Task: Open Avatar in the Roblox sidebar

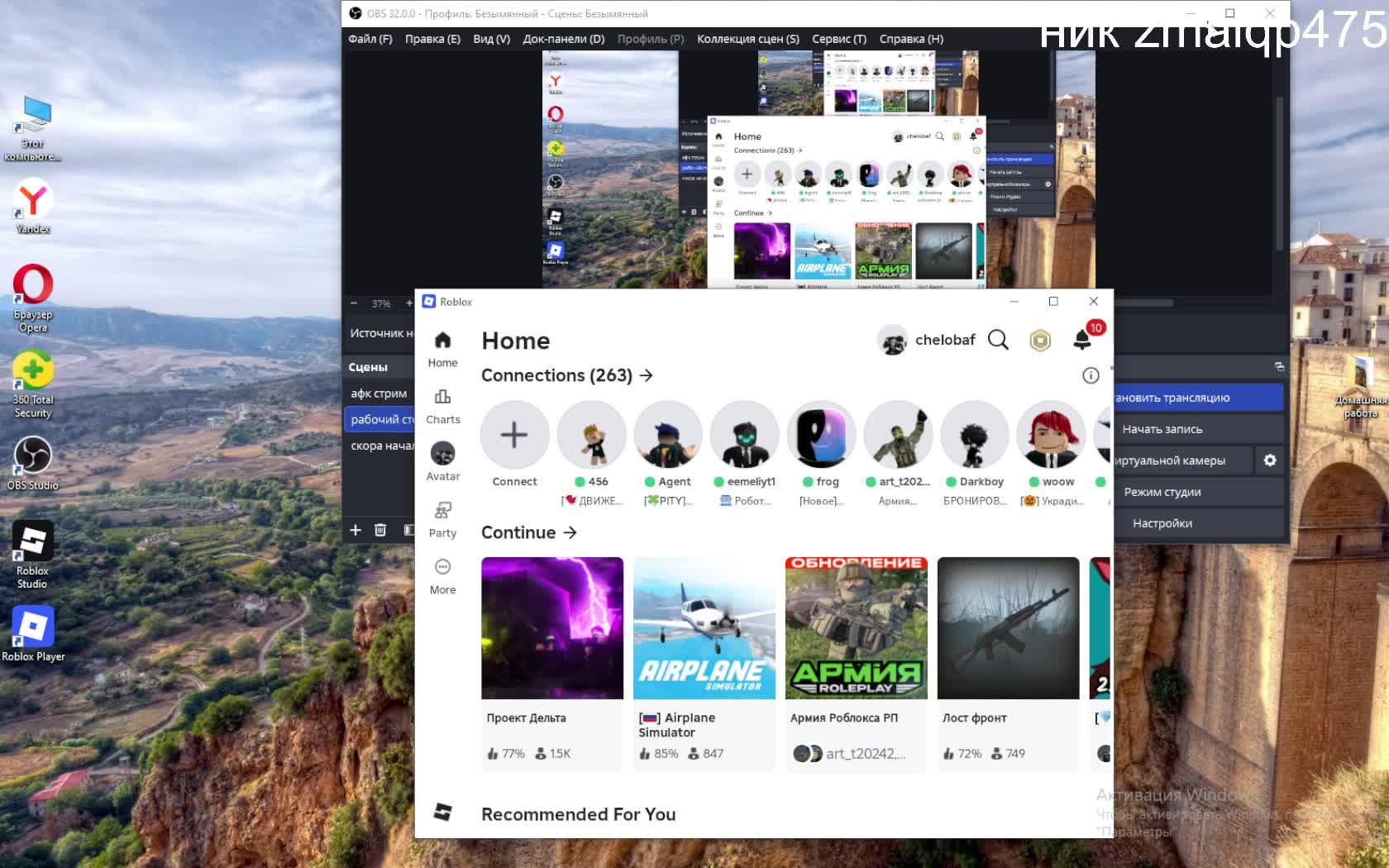Action: 442,462
